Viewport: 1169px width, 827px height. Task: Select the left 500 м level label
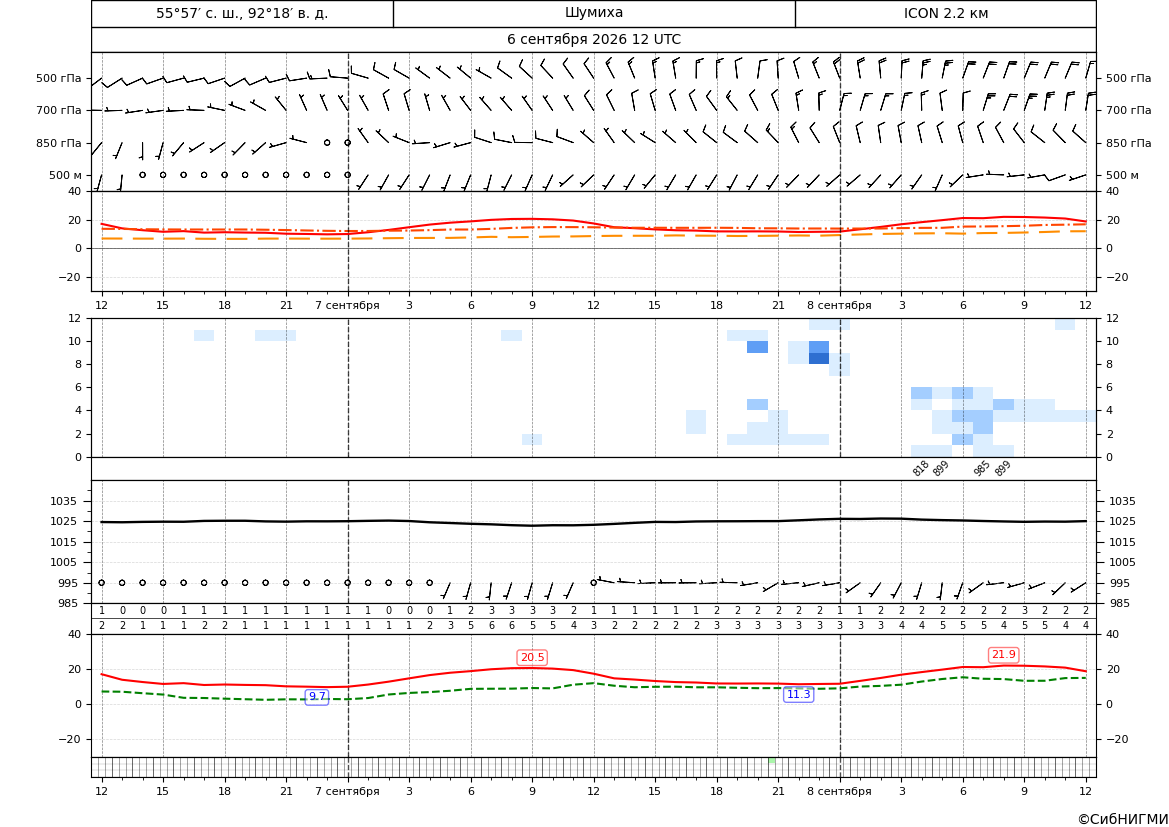coord(66,175)
